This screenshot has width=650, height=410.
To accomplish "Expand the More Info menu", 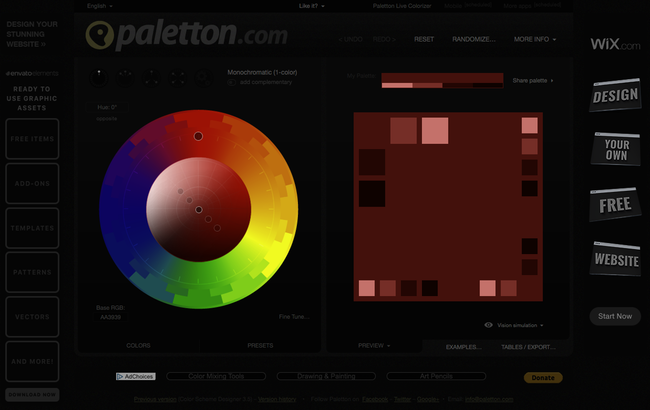I will click(535, 39).
